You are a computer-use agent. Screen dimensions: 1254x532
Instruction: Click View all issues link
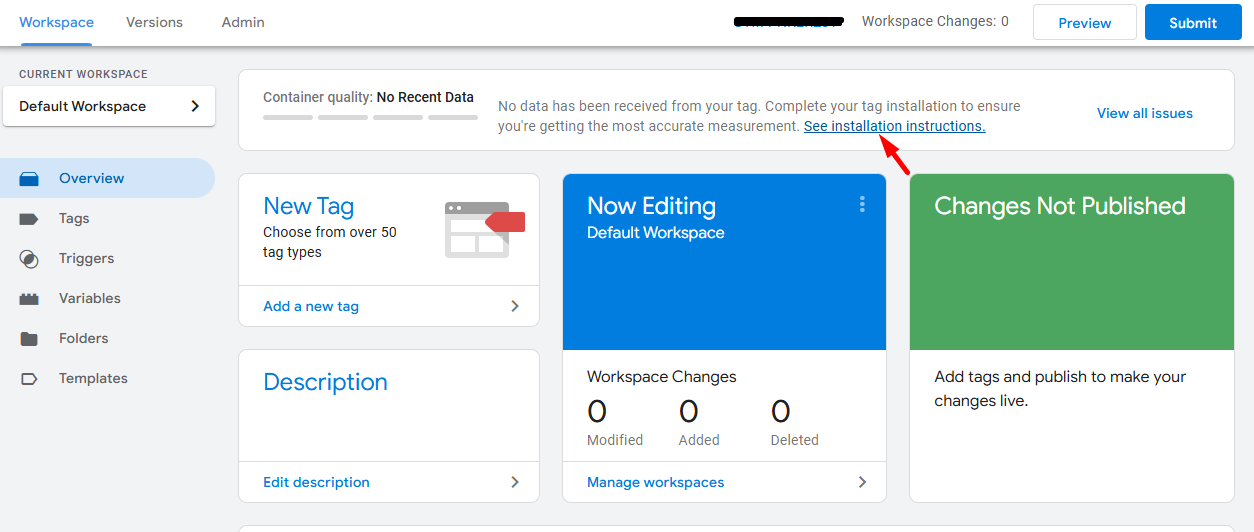pos(1145,113)
